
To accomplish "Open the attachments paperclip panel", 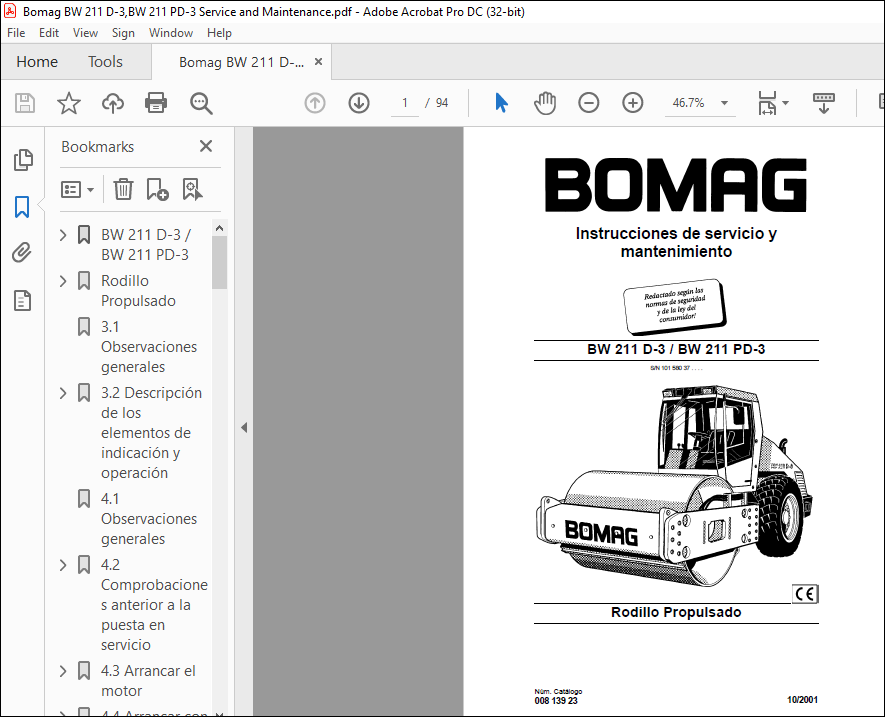I will 22,252.
